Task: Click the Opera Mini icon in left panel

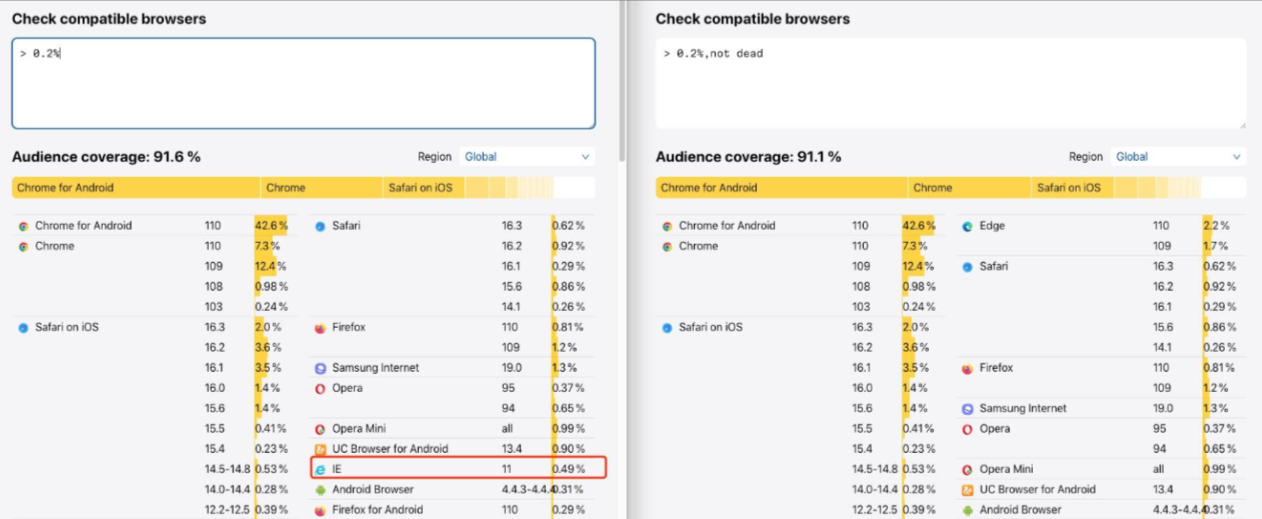Action: click(x=320, y=429)
